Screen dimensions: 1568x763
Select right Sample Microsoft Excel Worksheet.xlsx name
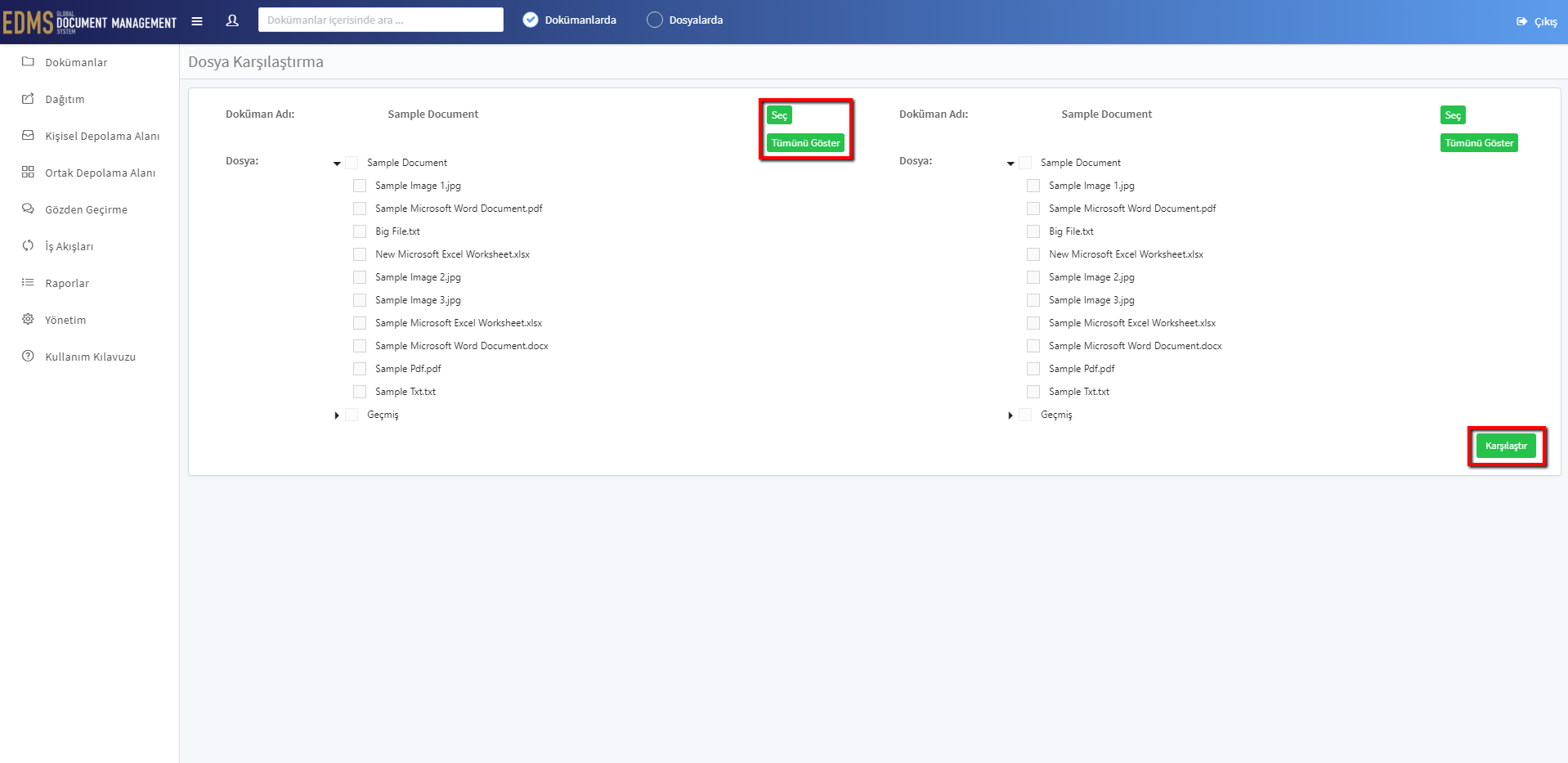[x=1132, y=323]
